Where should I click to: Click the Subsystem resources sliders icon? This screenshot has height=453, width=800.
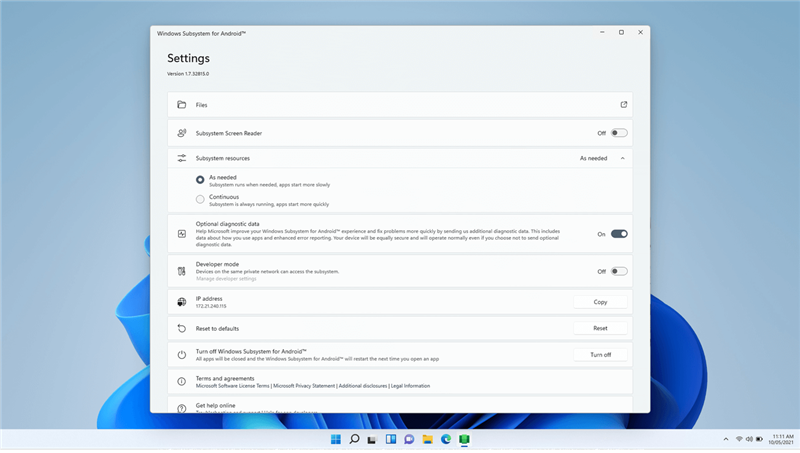(182, 158)
